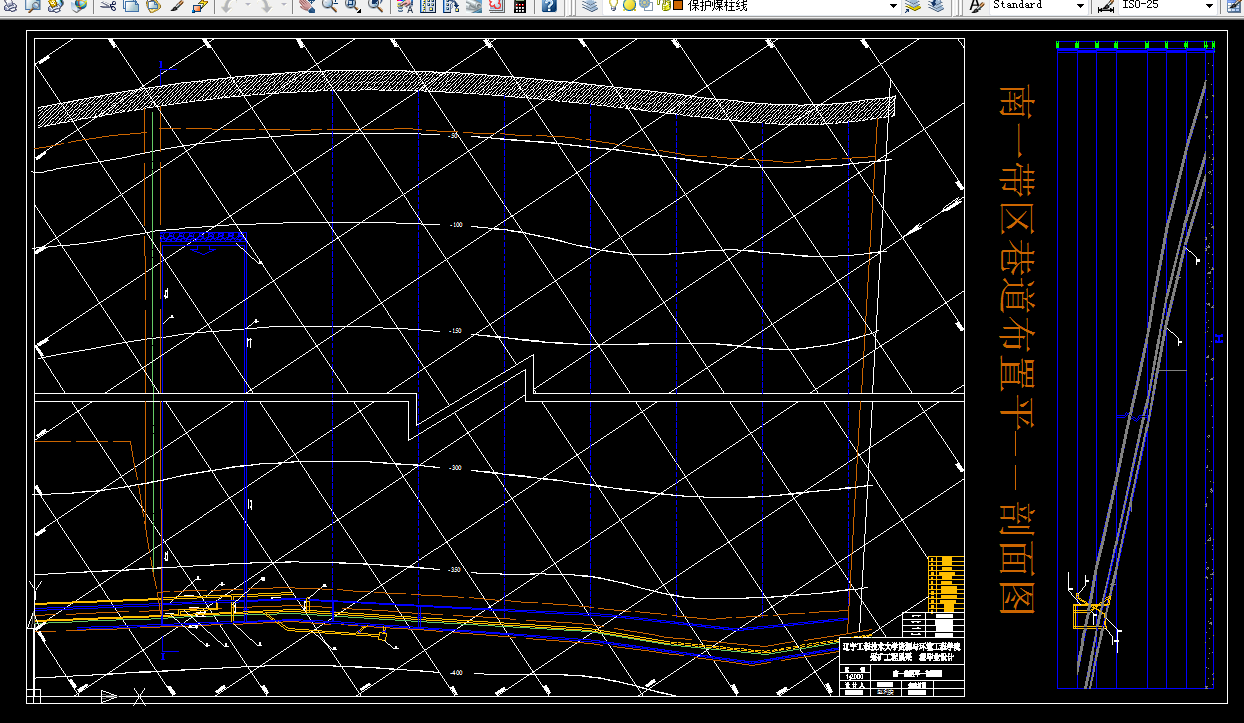The width and height of the screenshot is (1244, 723).
Task: Activate the Pan hand tool
Action: pyautogui.click(x=305, y=5)
